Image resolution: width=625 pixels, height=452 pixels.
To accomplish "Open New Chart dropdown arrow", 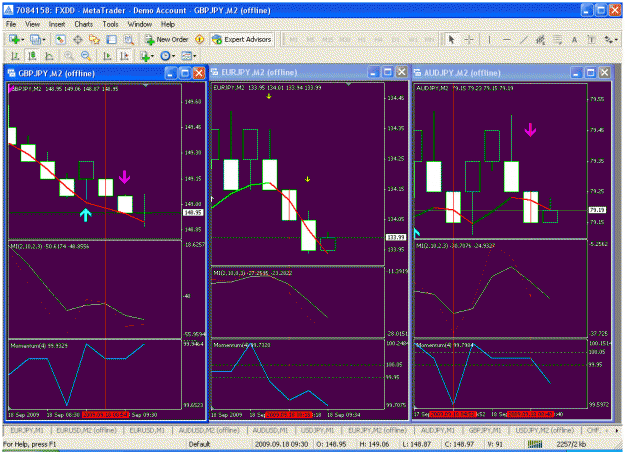I will tap(23, 40).
